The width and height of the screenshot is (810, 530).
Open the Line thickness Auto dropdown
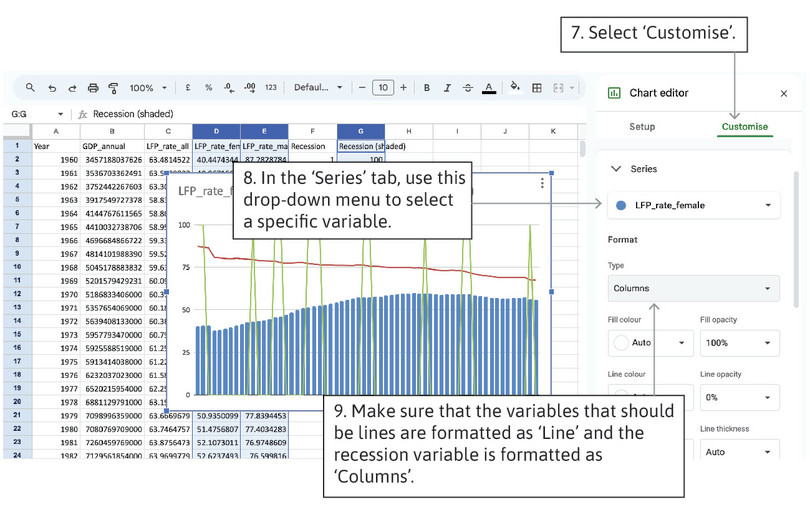739,451
